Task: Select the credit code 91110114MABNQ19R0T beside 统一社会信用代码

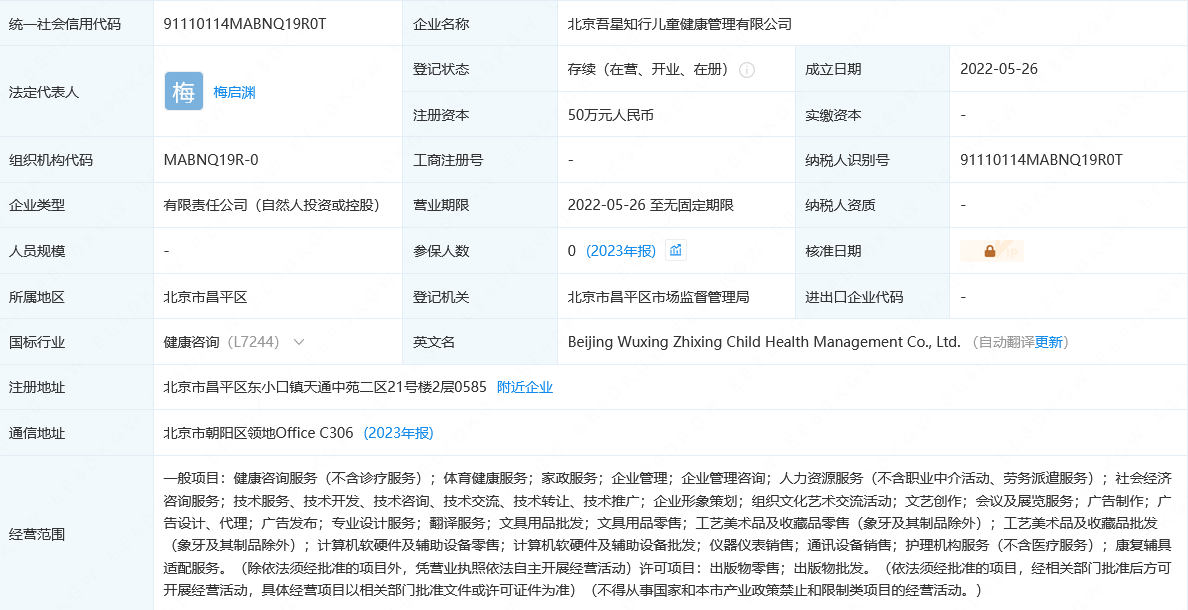Action: coord(245,23)
